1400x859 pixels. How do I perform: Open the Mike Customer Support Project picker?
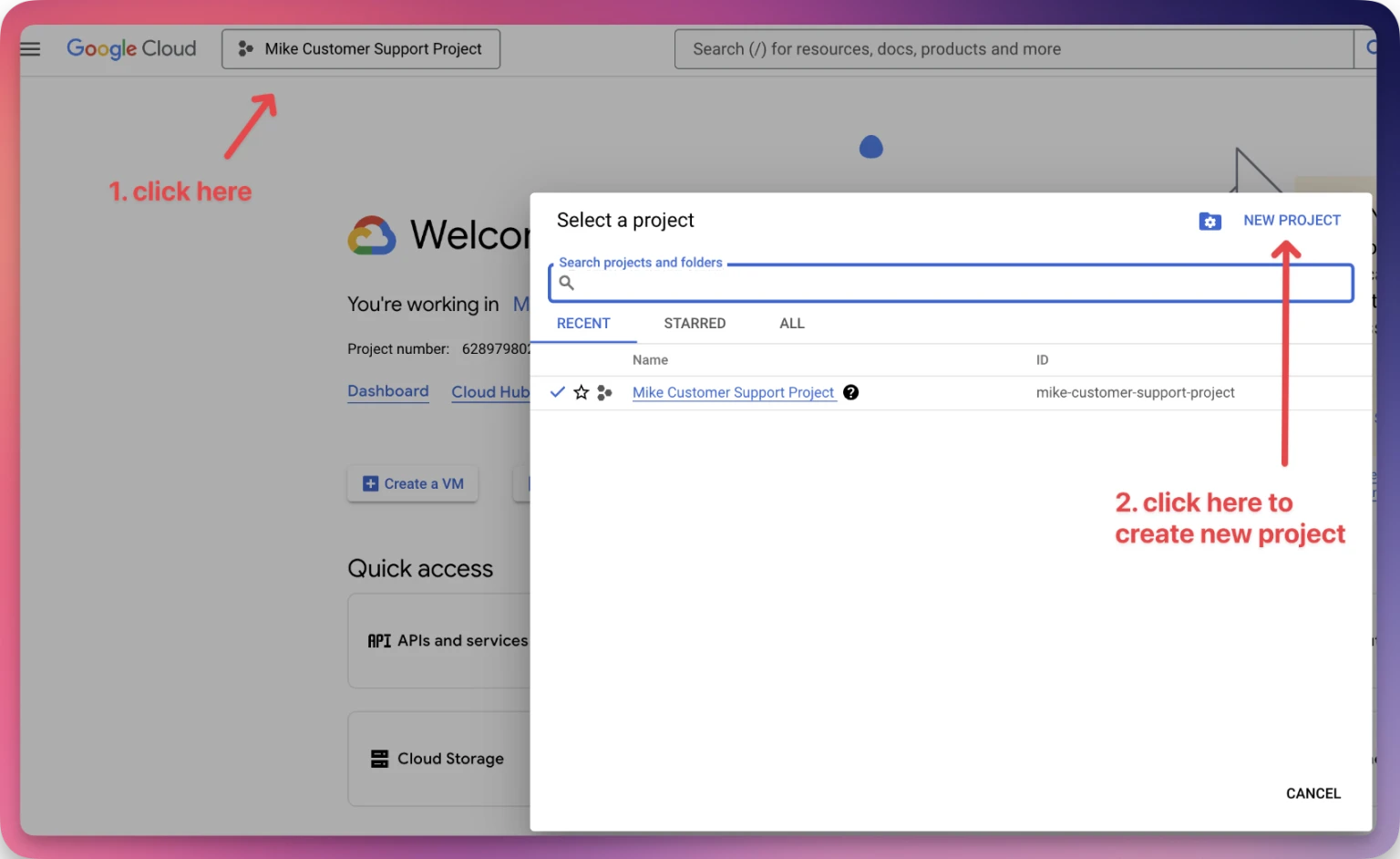[x=361, y=49]
